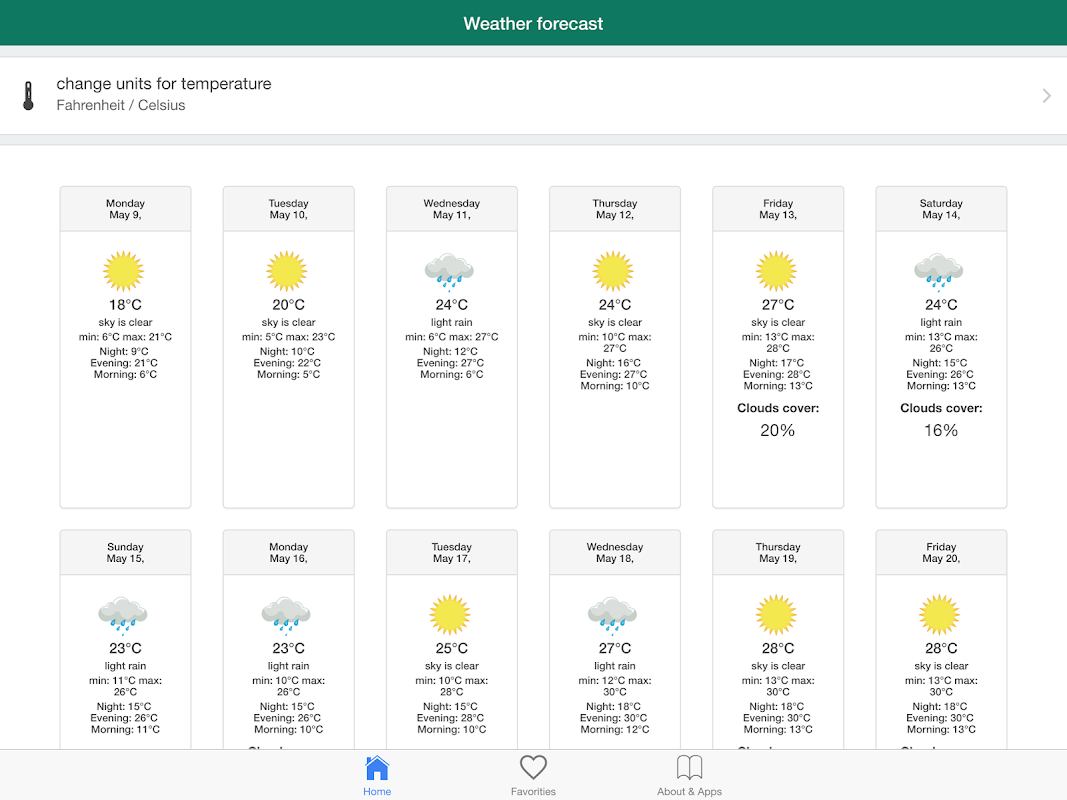The height and width of the screenshot is (800, 1067).
Task: Click rain cloud icon for Wednesday May 11
Action: click(449, 272)
